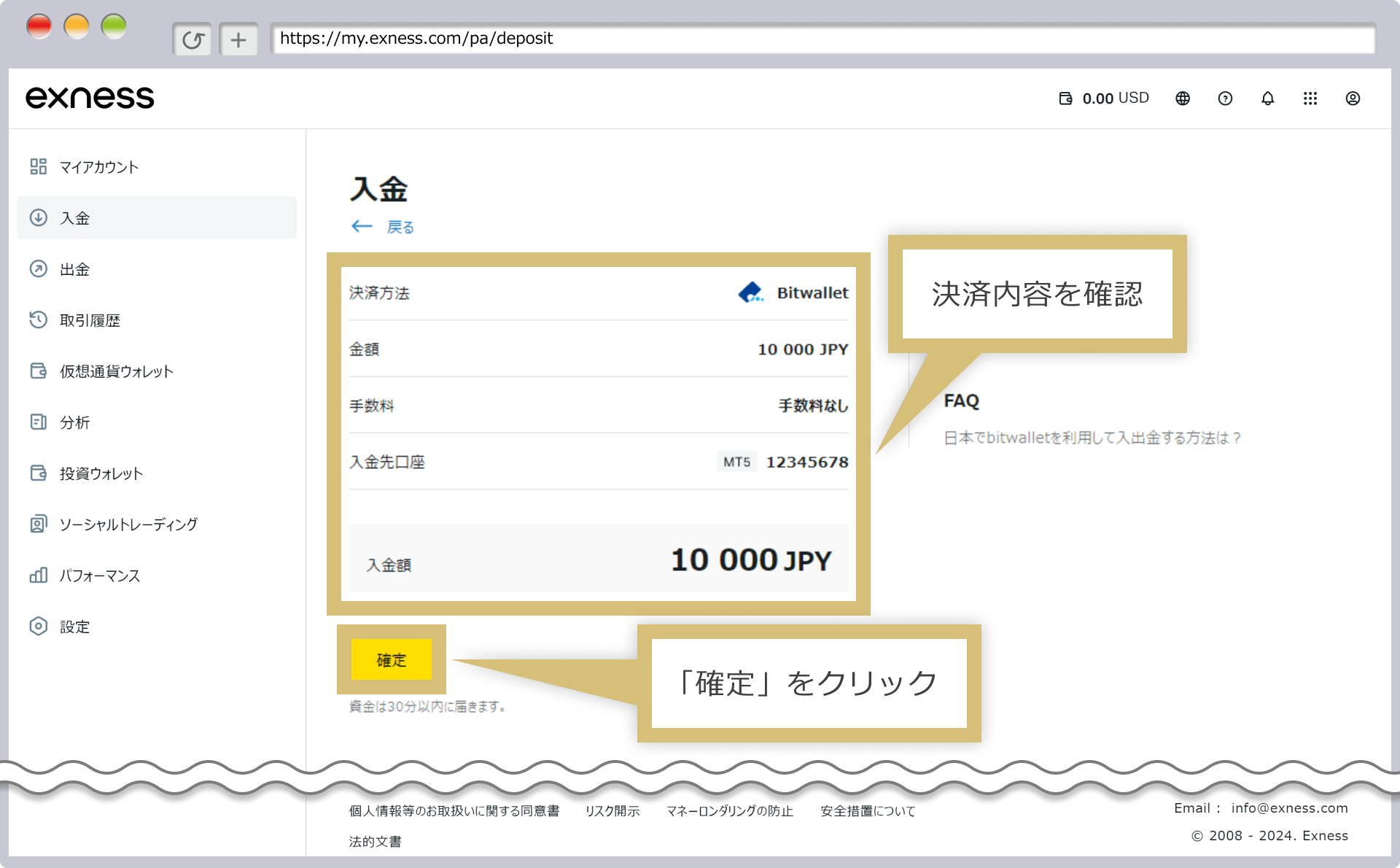Click the 入金 deposit arrow icon in sidebar
Viewport: 1400px width, 868px height.
pos(39,217)
